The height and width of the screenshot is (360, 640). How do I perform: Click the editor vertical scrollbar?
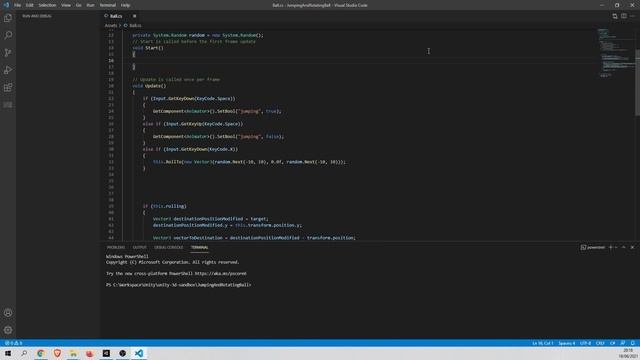click(637, 82)
